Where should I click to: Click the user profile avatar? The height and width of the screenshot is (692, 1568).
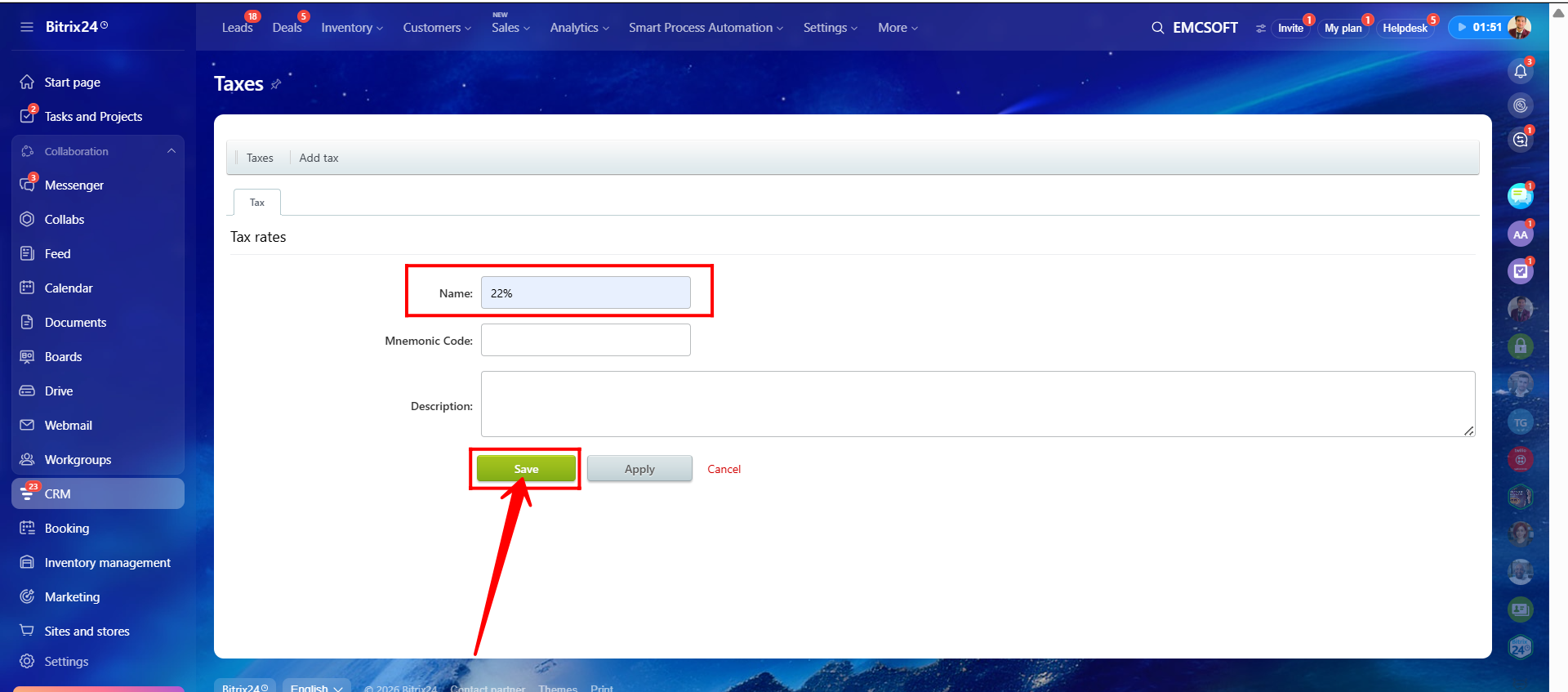click(x=1519, y=27)
